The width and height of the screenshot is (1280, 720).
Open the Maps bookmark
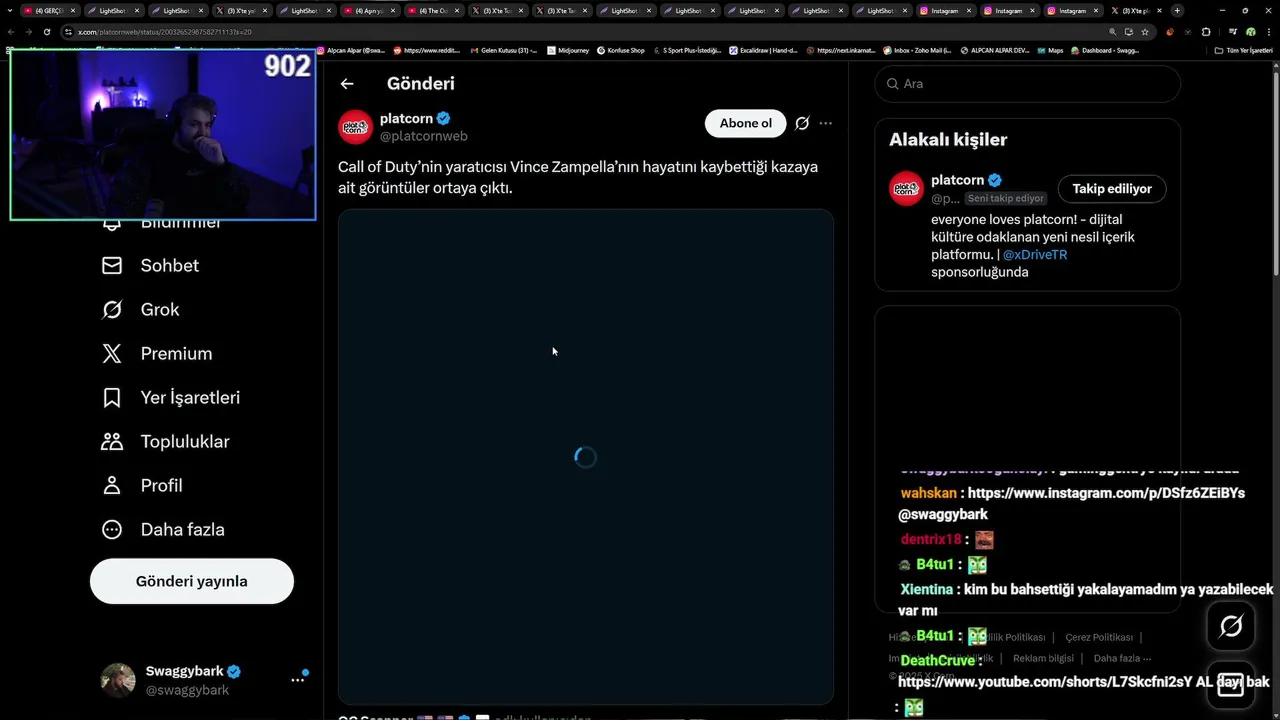coord(1050,50)
